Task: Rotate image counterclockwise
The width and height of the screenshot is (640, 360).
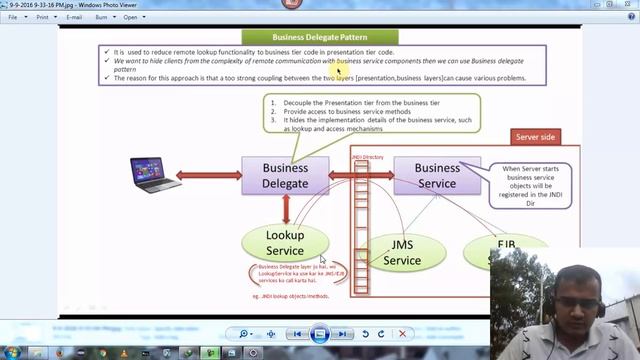Action: pyautogui.click(x=365, y=334)
